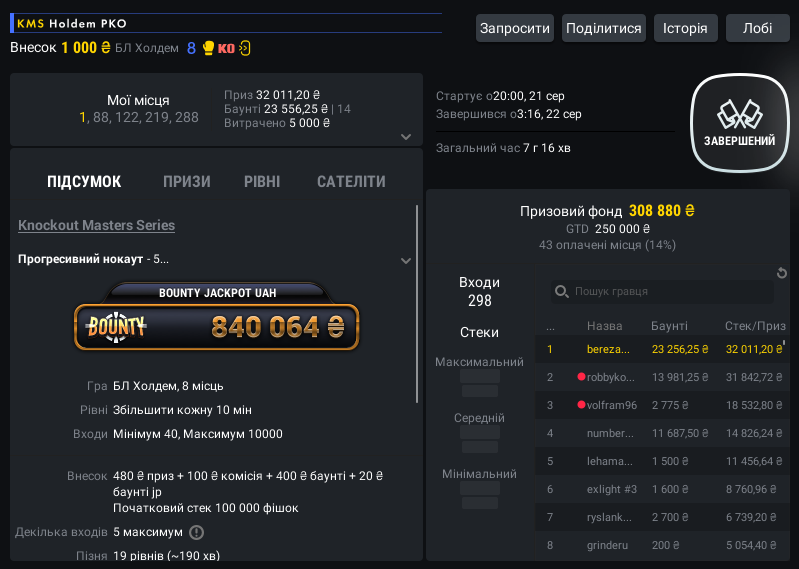
Task: Click the Збільшити кожну 10 хв value
Action: [182, 410]
